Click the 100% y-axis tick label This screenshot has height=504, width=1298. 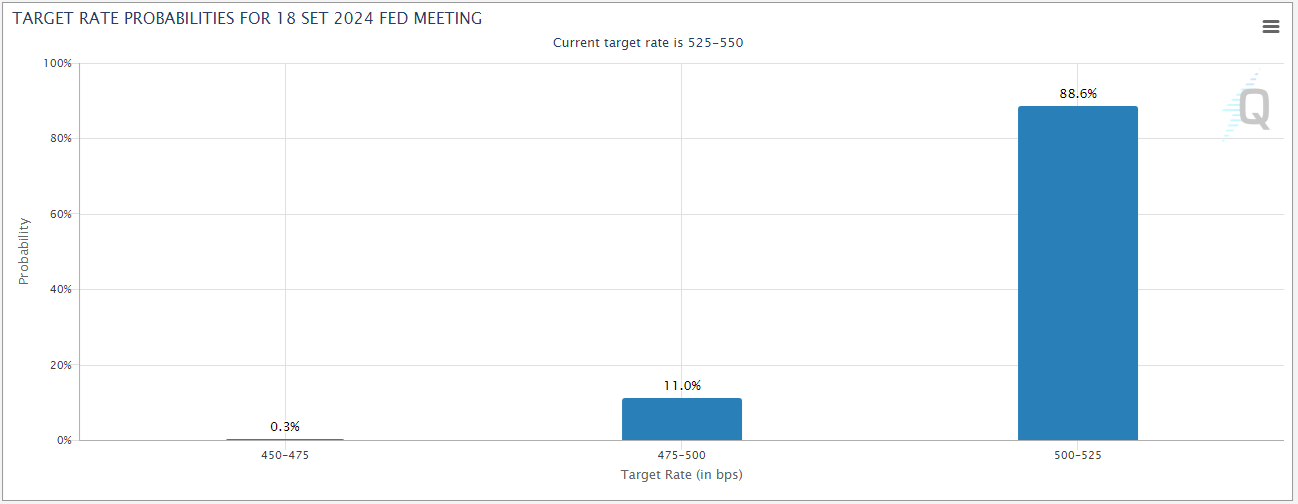click(58, 63)
